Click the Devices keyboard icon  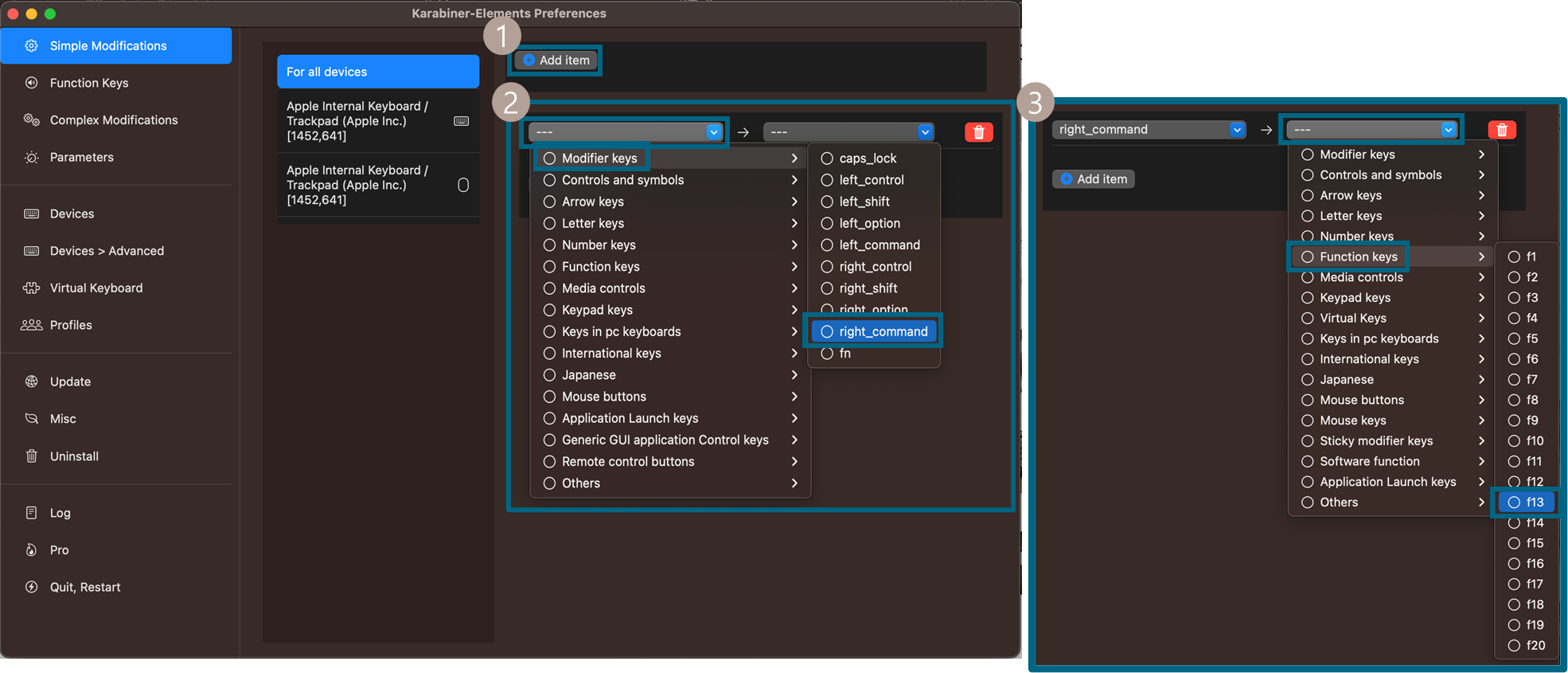point(31,213)
